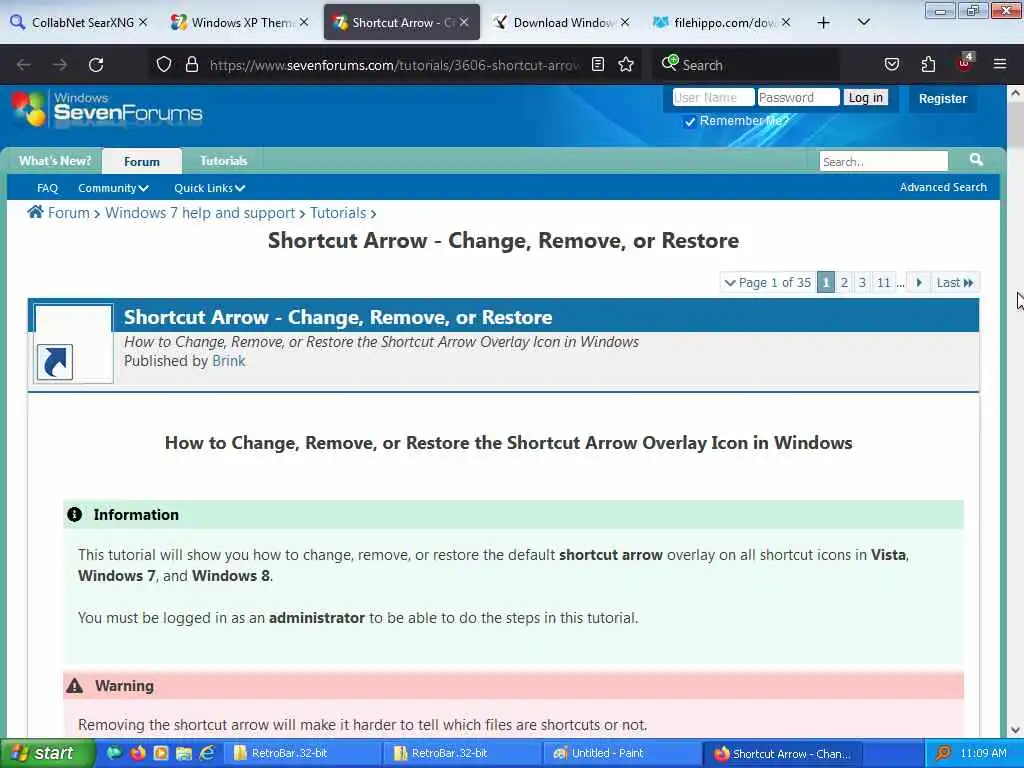Open the What's New? tab
This screenshot has width=1024, height=768.
pos(55,161)
